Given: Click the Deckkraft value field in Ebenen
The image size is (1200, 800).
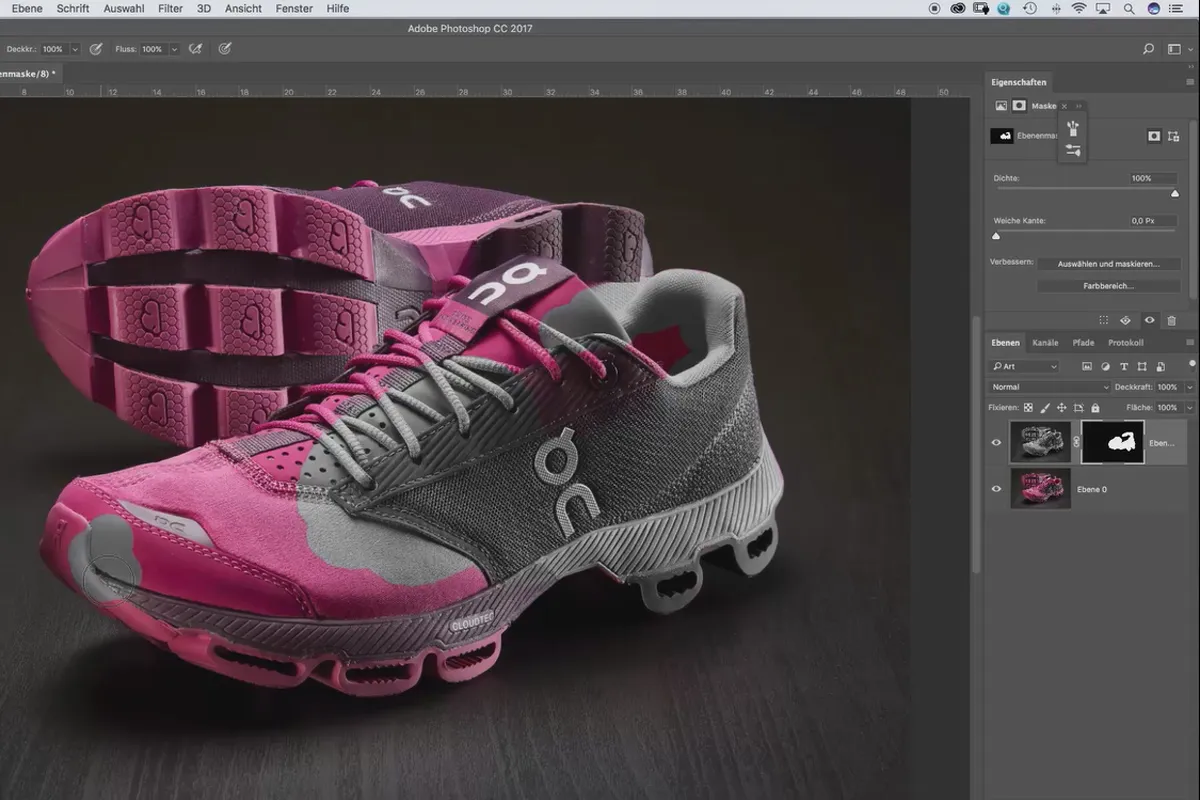Looking at the screenshot, I should (x=1169, y=387).
